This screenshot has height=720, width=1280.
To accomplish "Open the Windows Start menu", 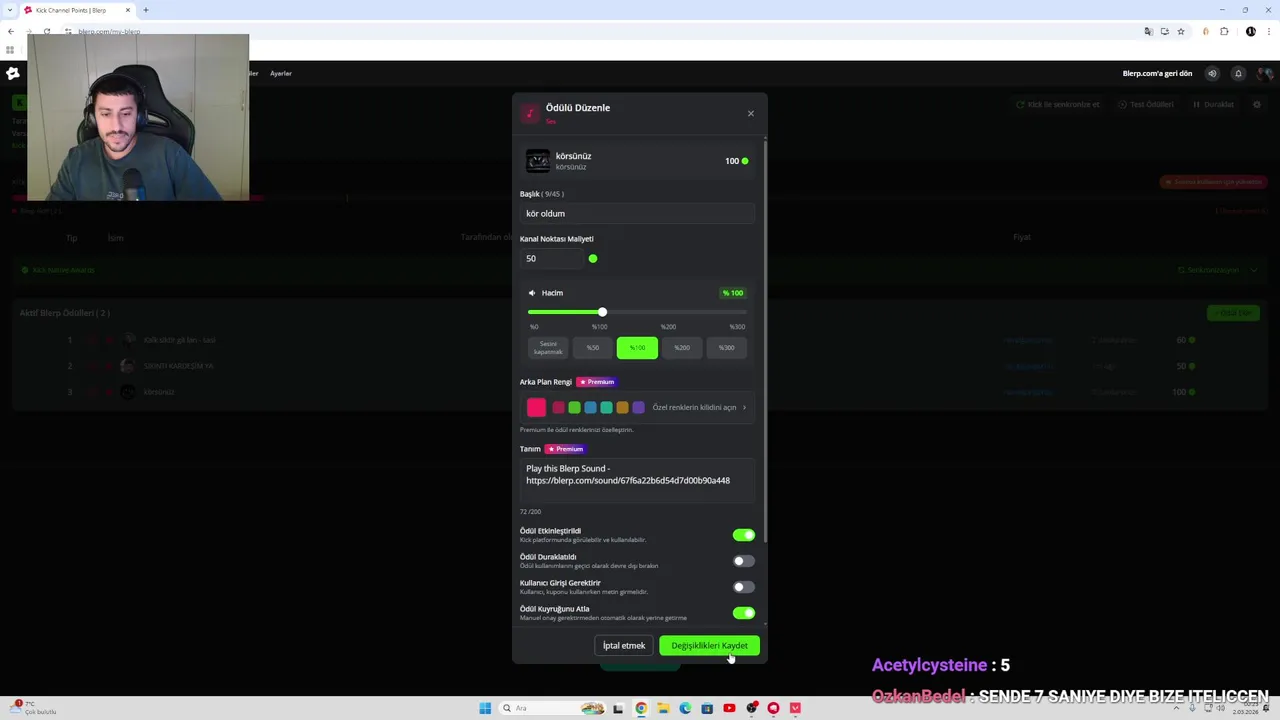I will coord(485,708).
